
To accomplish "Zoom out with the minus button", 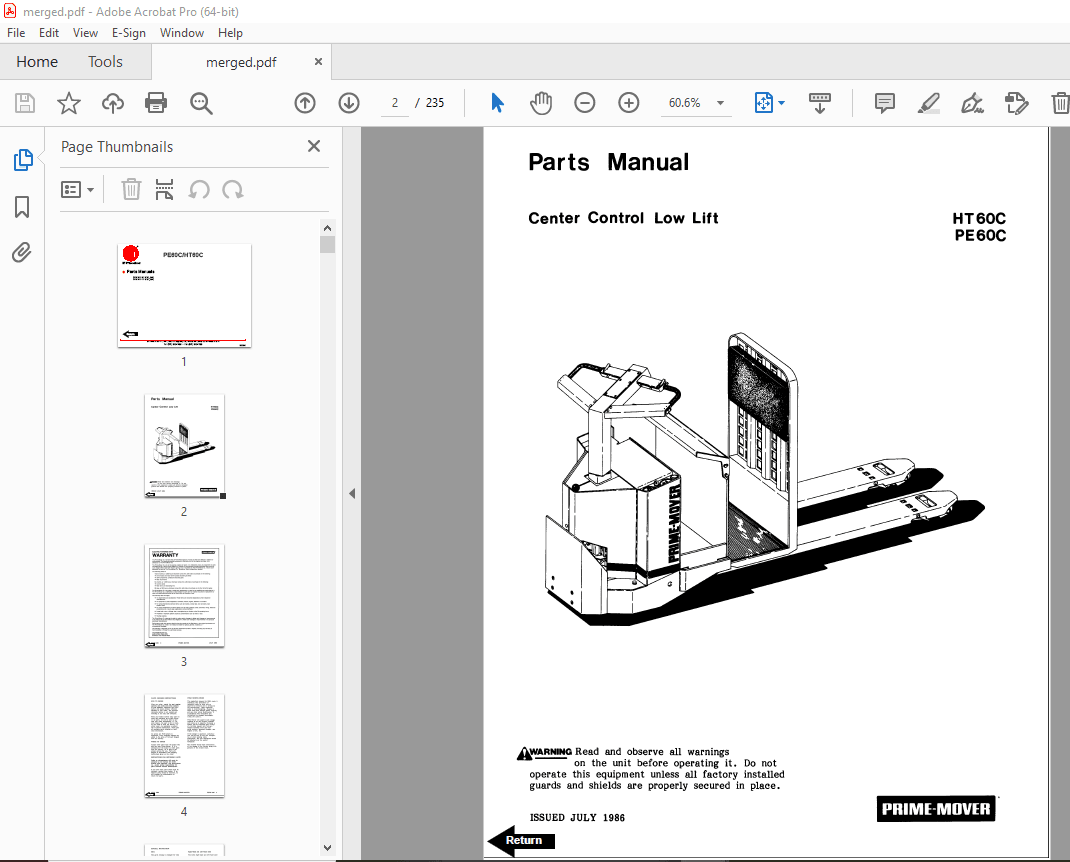I will coord(585,102).
